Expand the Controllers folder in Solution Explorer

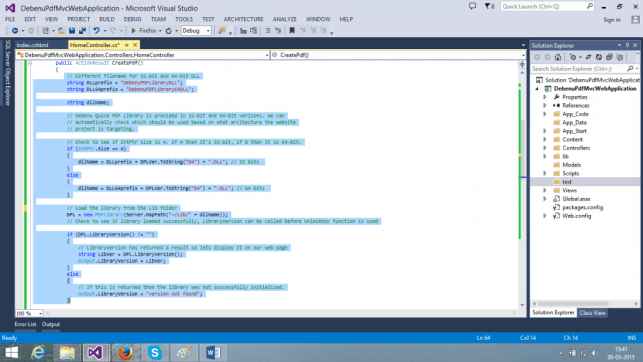545,148
